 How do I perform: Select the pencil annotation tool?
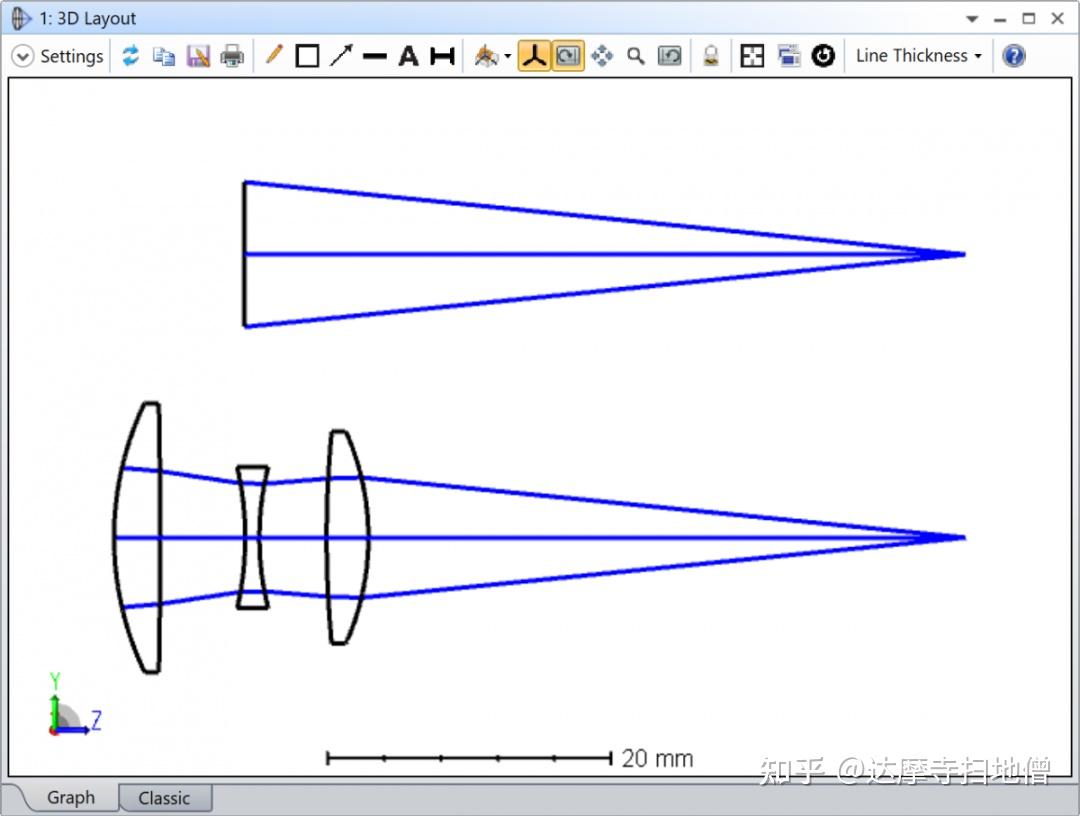(275, 55)
